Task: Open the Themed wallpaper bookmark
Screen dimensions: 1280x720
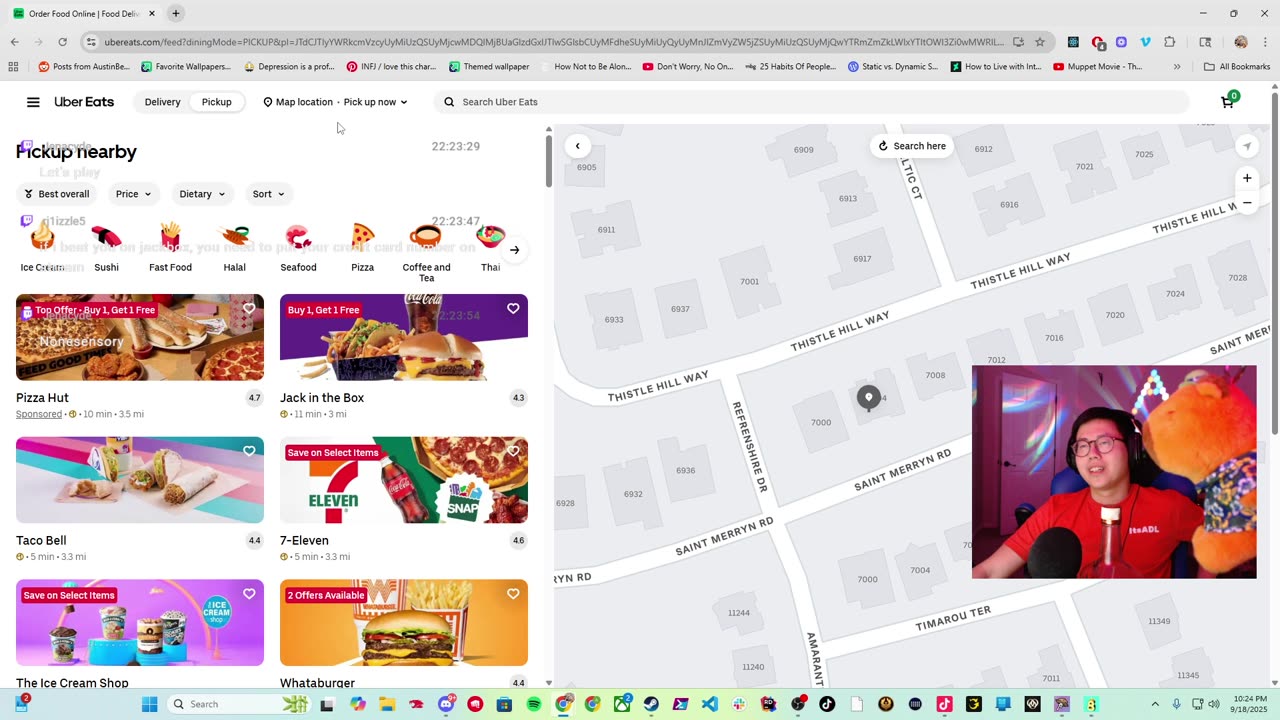Action: 489,67
